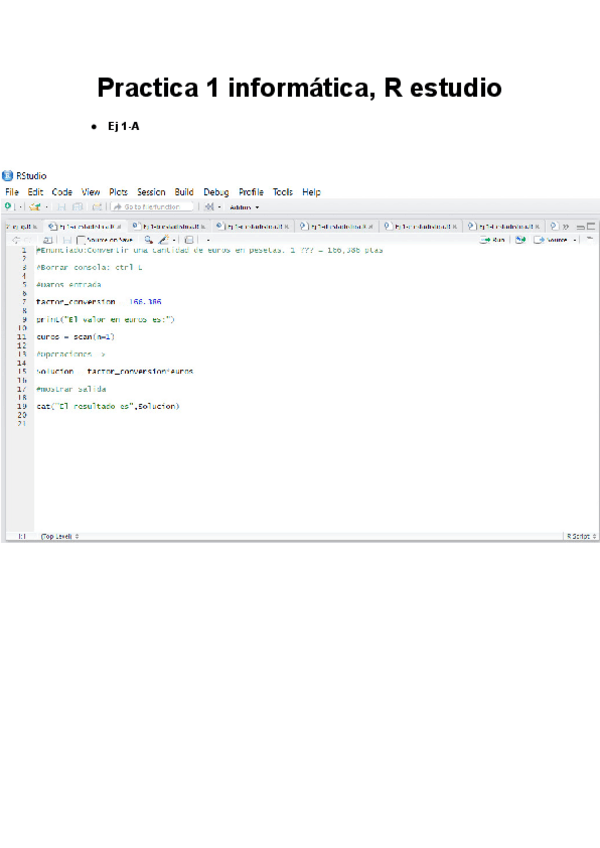Click the Show in new window icon

47,240
